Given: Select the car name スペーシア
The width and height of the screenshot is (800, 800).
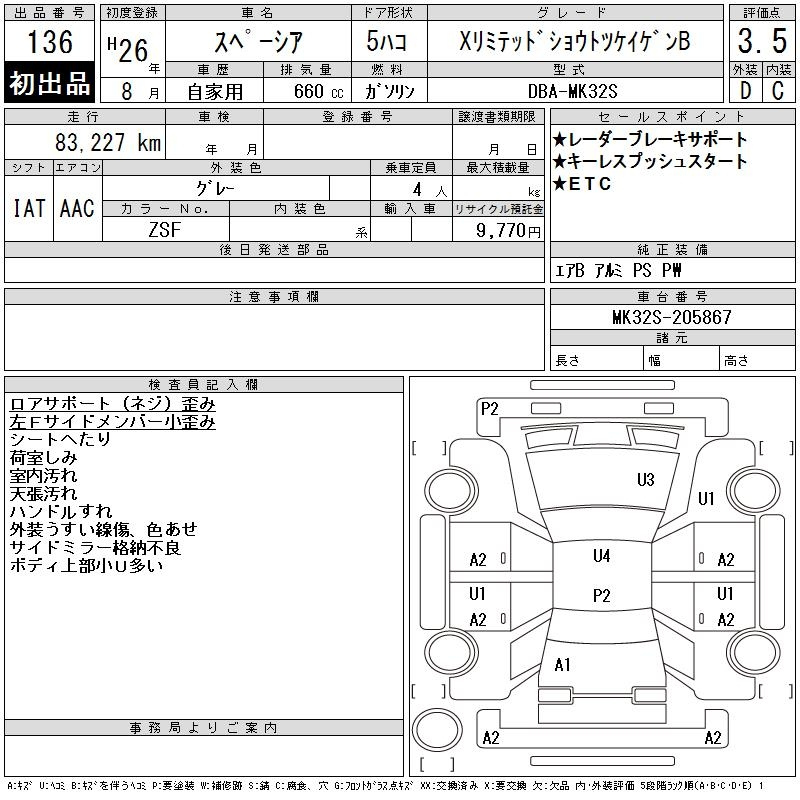Looking at the screenshot, I should tap(258, 41).
